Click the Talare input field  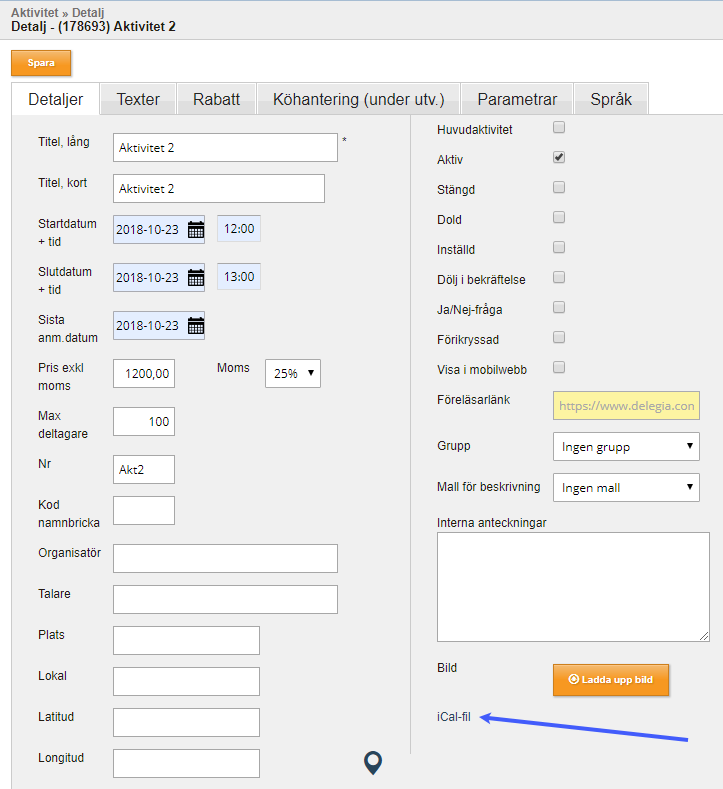(x=225, y=599)
